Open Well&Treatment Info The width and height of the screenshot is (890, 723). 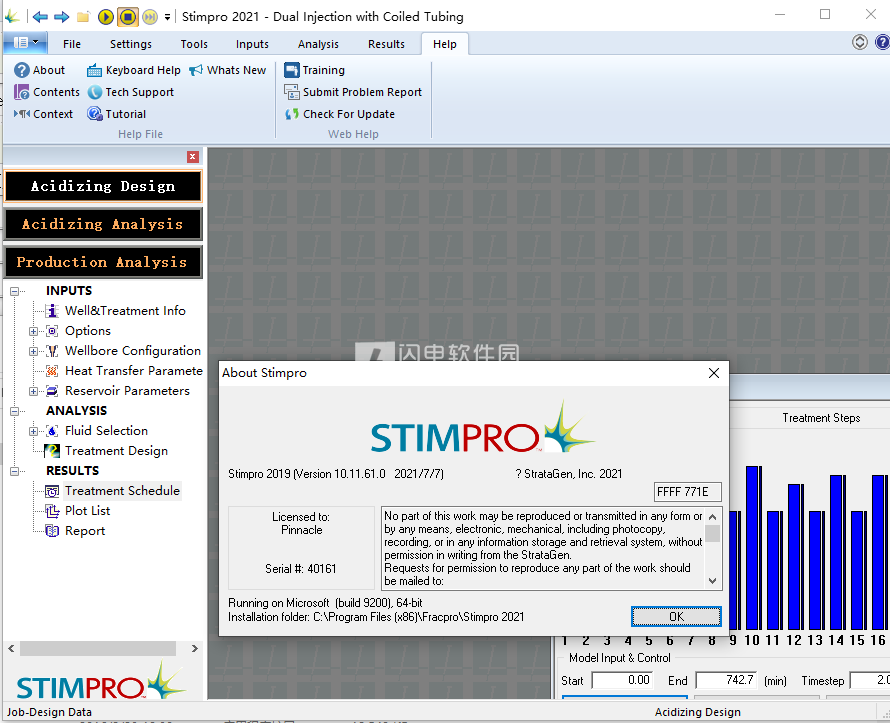click(x=125, y=311)
